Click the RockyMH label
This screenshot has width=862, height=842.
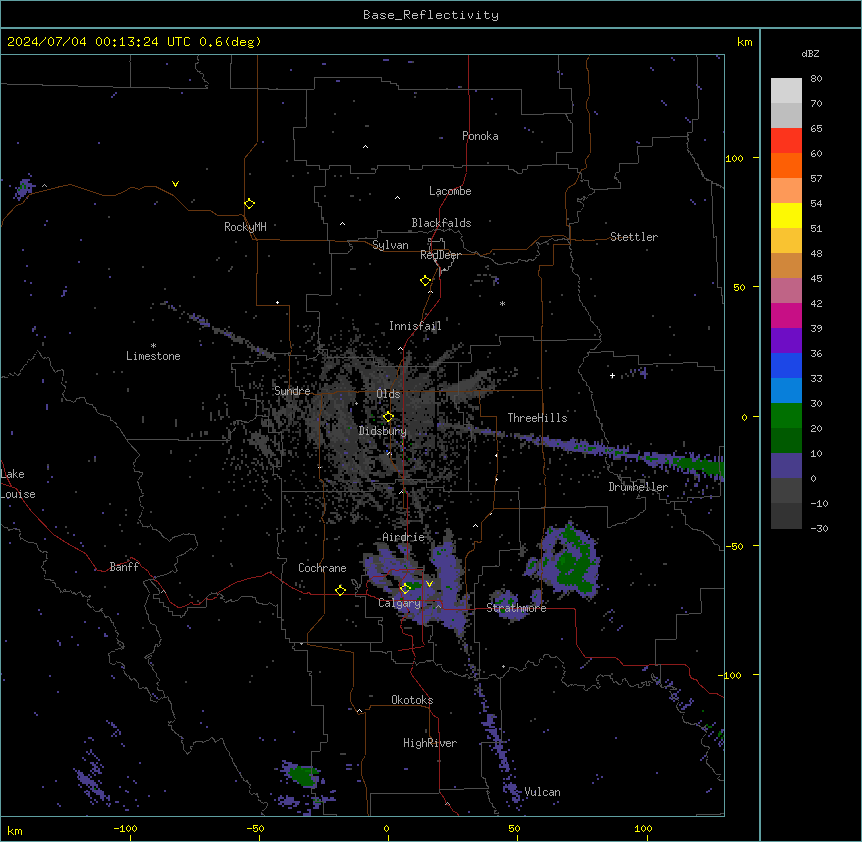click(245, 227)
